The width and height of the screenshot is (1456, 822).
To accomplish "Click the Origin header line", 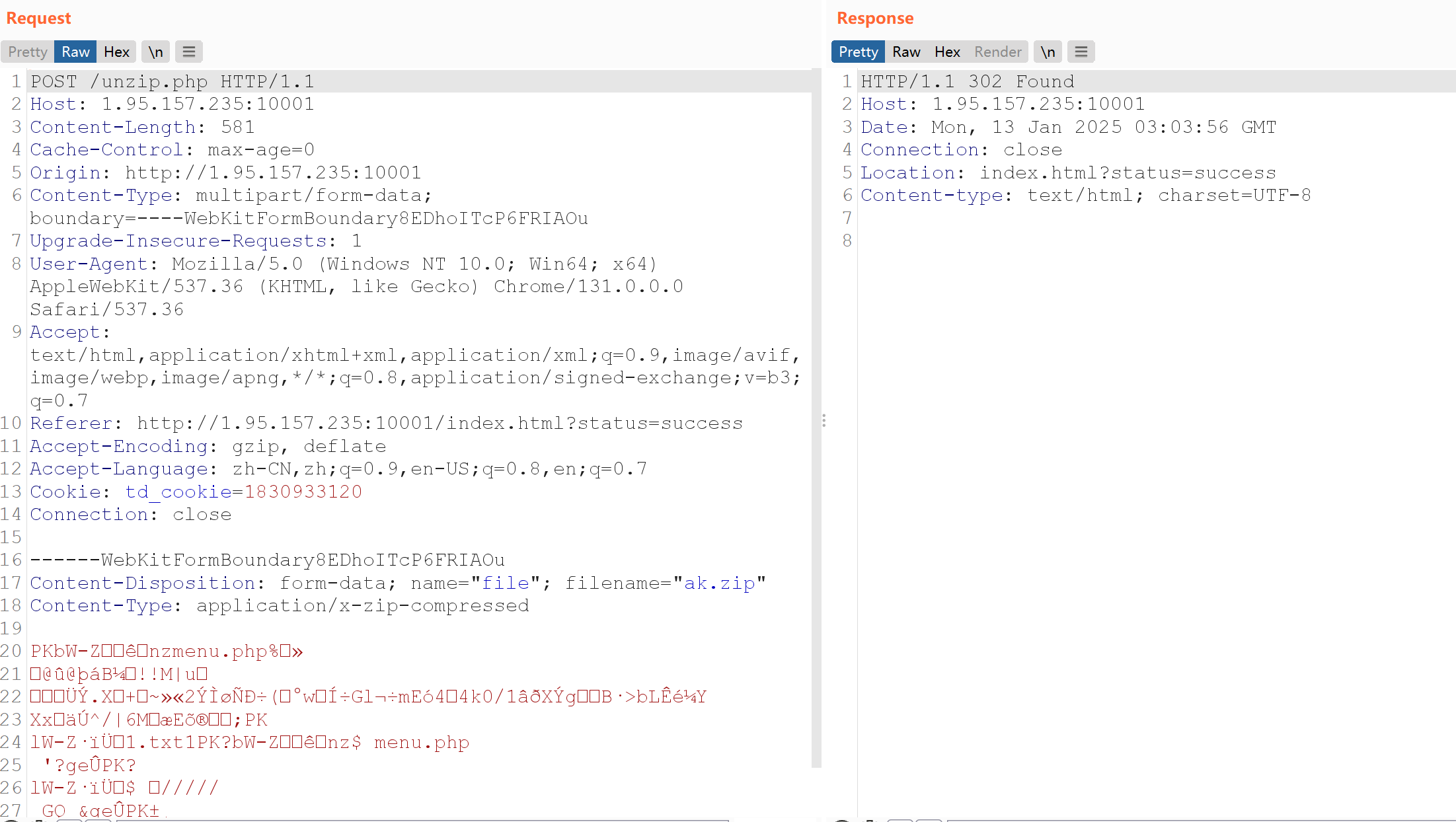I will 225,172.
